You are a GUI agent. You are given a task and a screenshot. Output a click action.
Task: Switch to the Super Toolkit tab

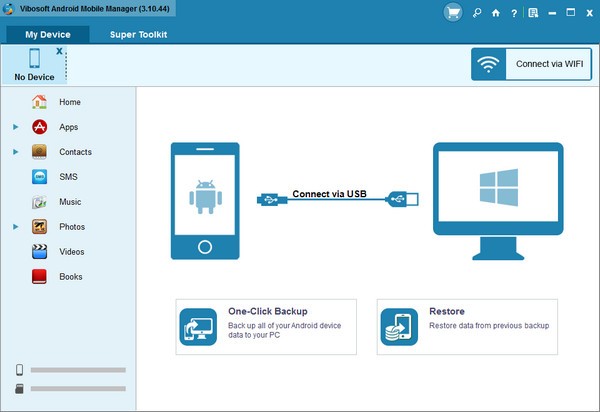[x=139, y=34]
